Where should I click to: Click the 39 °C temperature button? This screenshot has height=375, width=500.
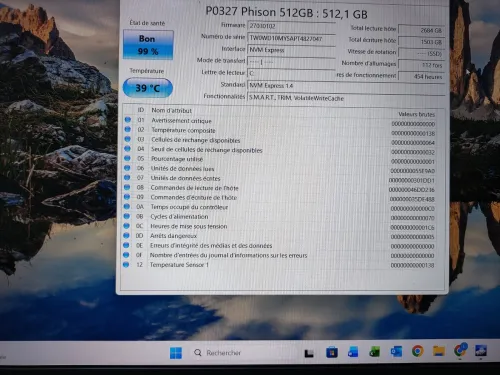tap(148, 88)
